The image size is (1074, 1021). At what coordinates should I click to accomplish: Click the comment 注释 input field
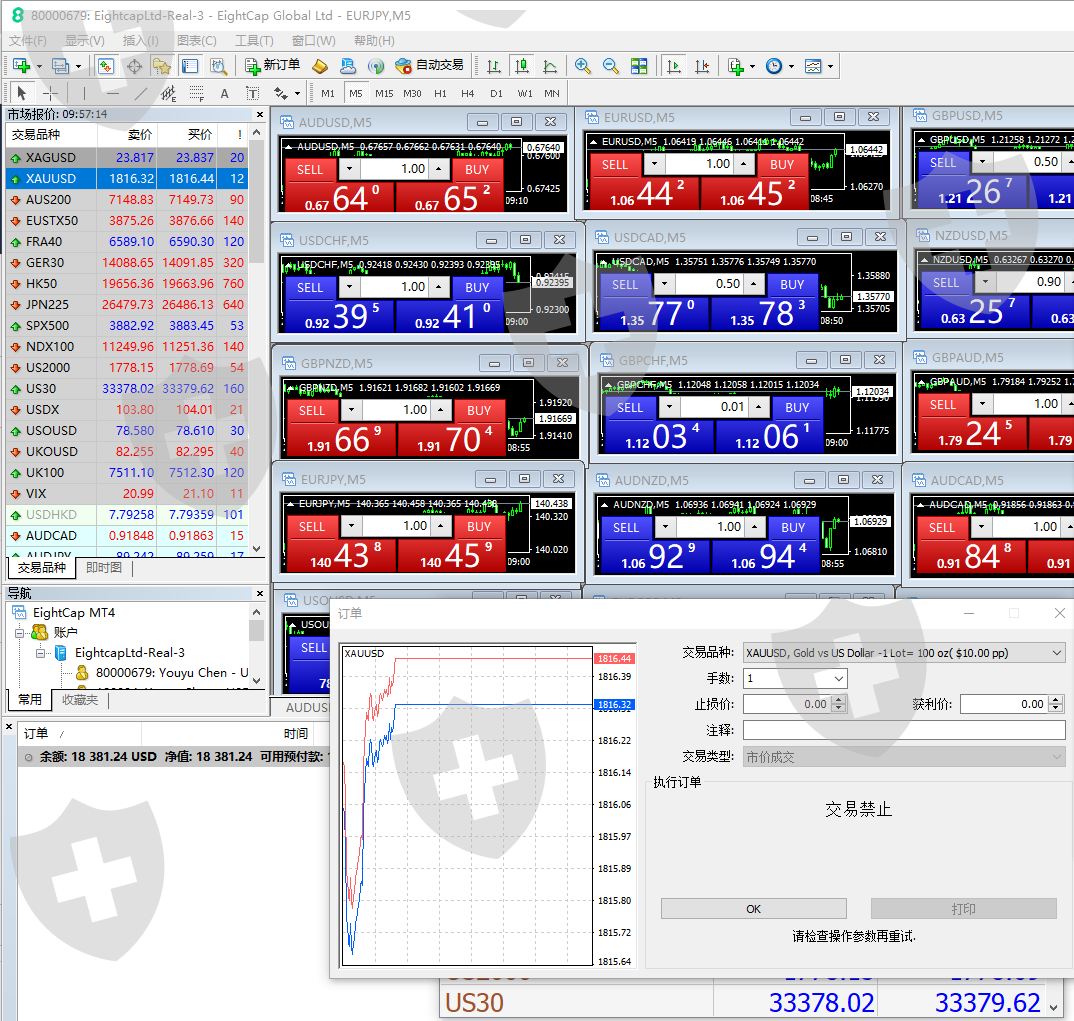tap(903, 730)
